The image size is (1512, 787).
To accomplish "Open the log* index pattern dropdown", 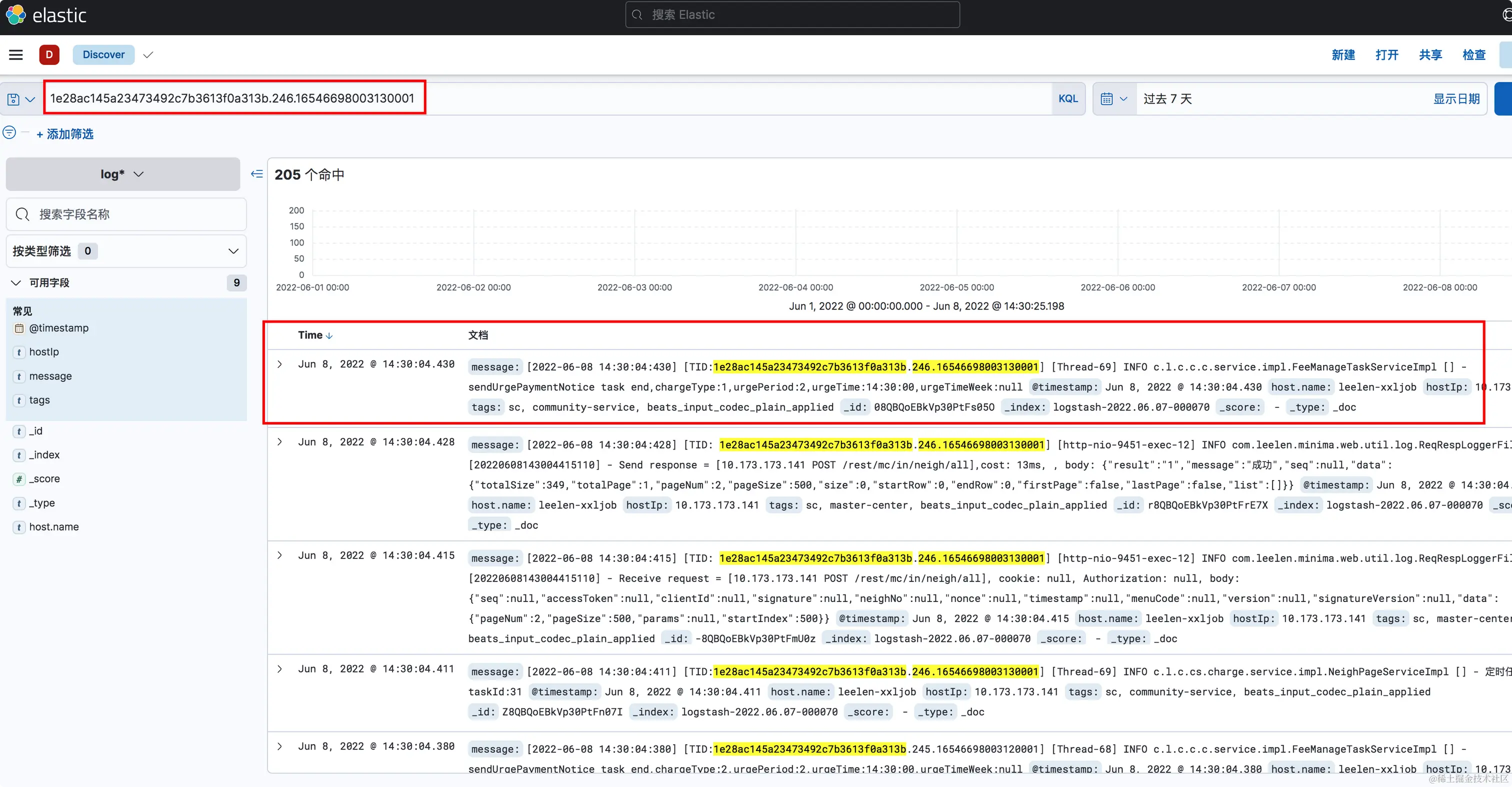I will coord(122,174).
